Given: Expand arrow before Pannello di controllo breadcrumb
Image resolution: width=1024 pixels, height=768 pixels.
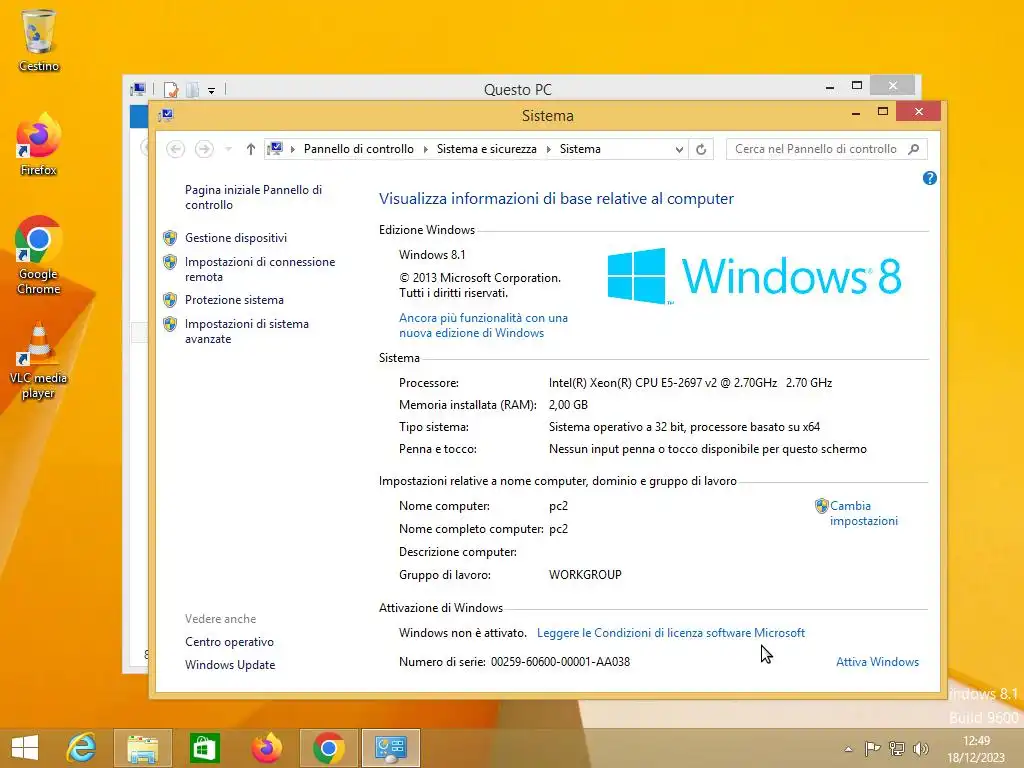Looking at the screenshot, I should (x=293, y=150).
